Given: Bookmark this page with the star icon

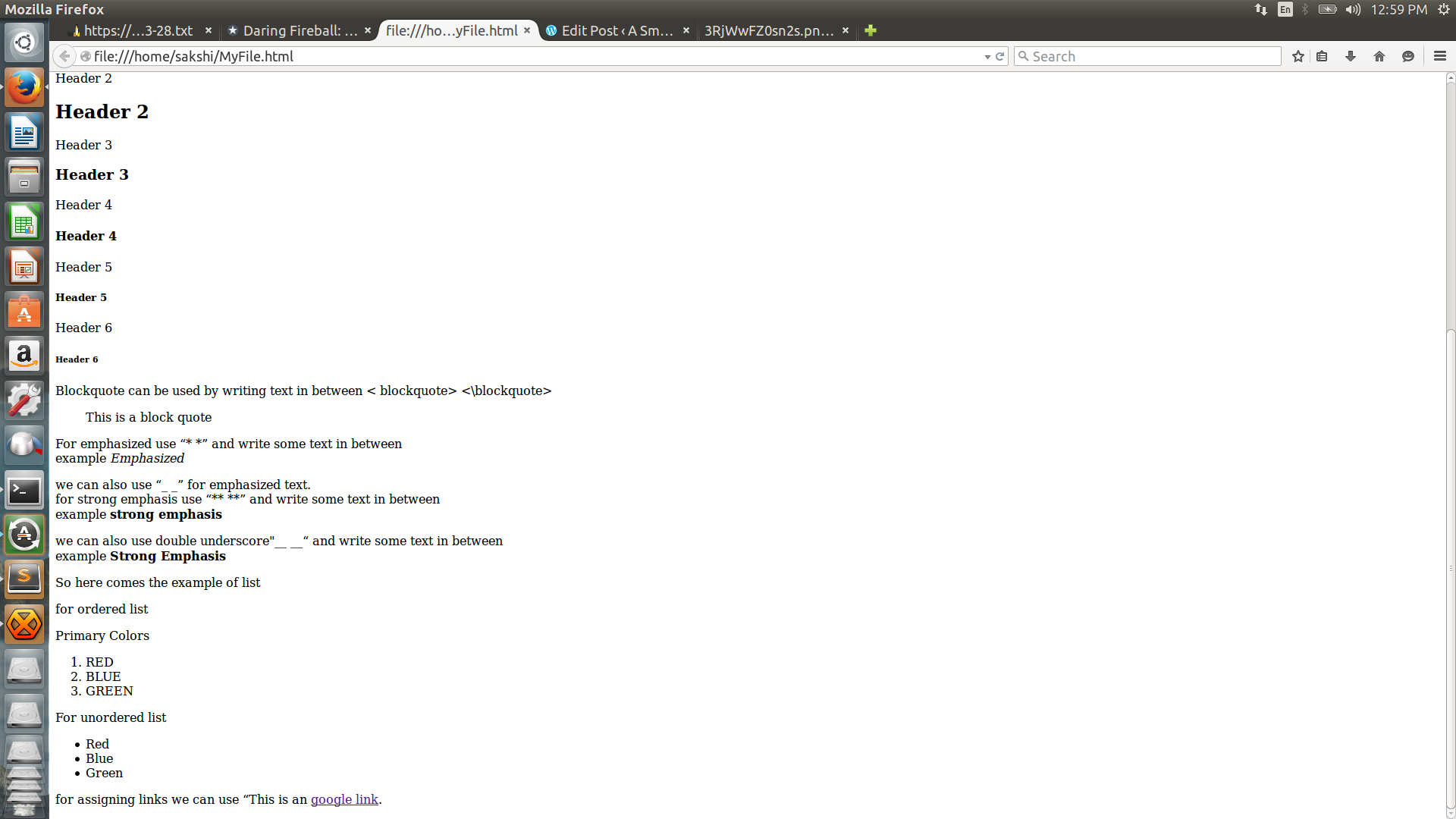Looking at the screenshot, I should [1298, 56].
